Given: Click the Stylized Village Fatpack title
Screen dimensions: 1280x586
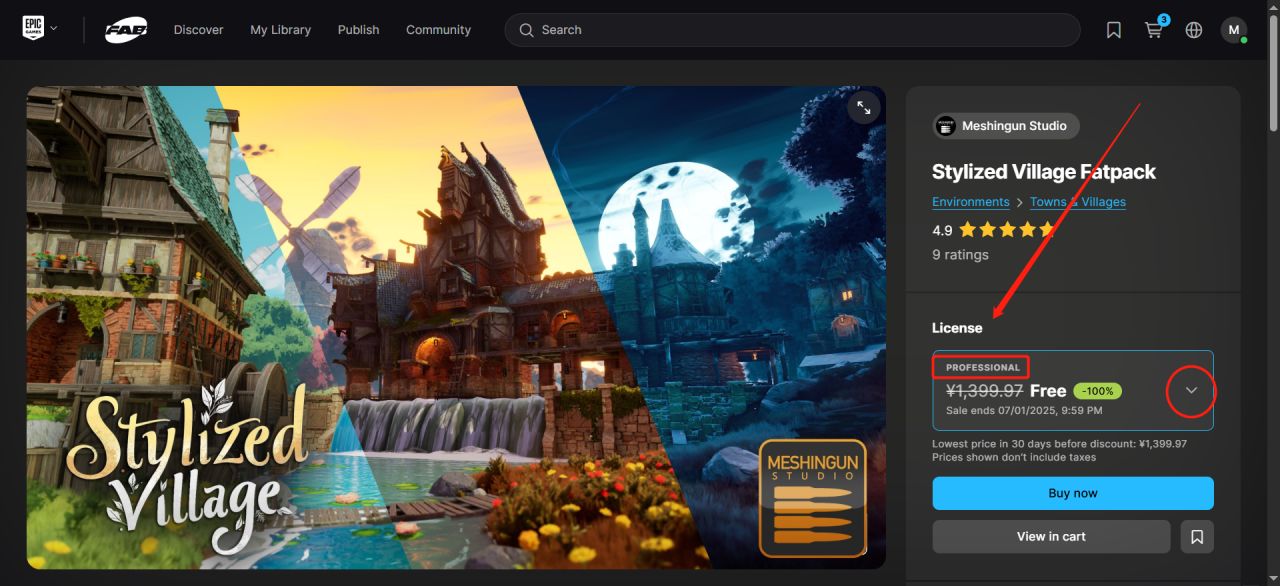Looking at the screenshot, I should click(x=1043, y=172).
